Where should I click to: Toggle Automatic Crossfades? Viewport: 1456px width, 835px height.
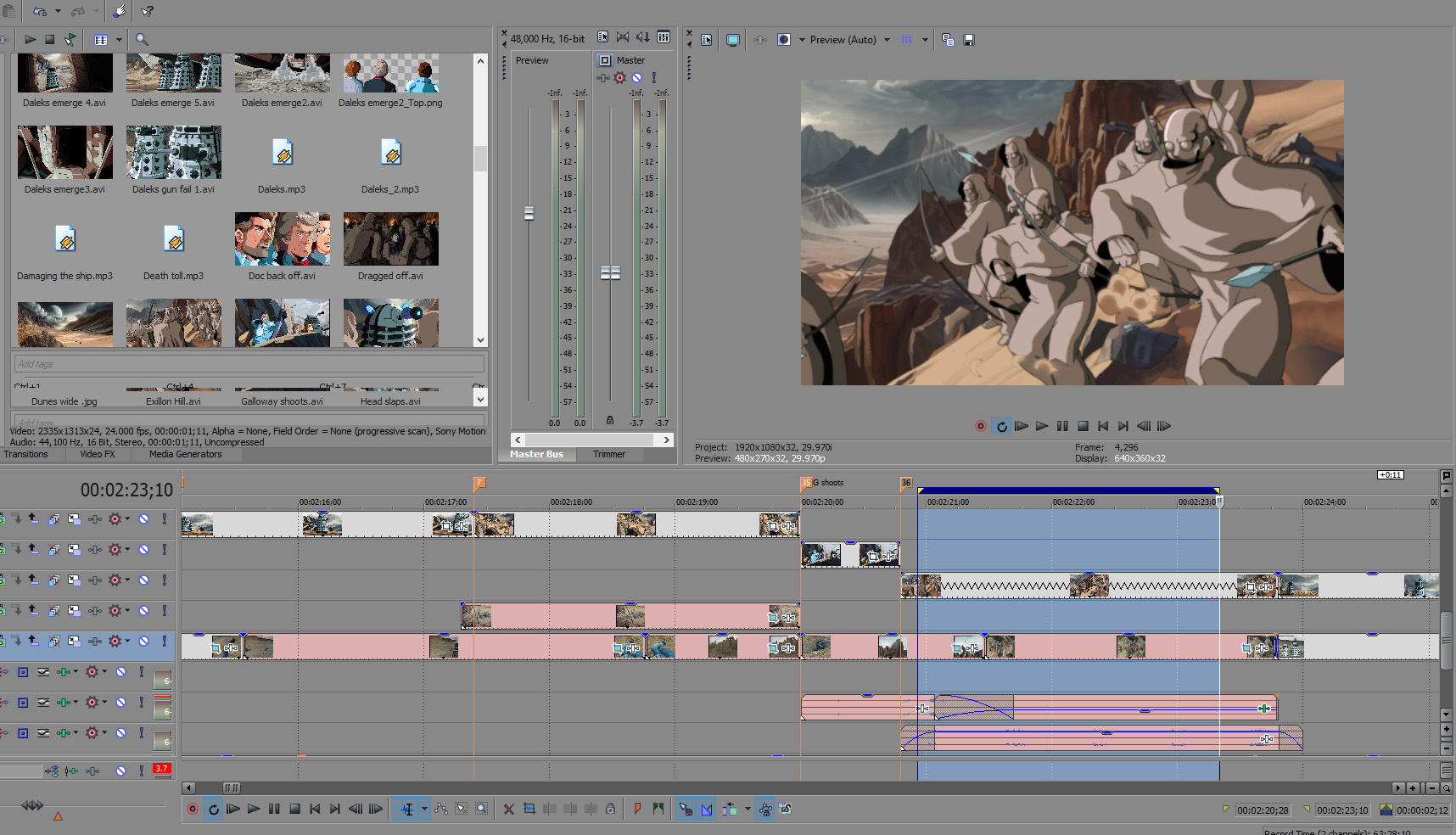tap(707, 810)
